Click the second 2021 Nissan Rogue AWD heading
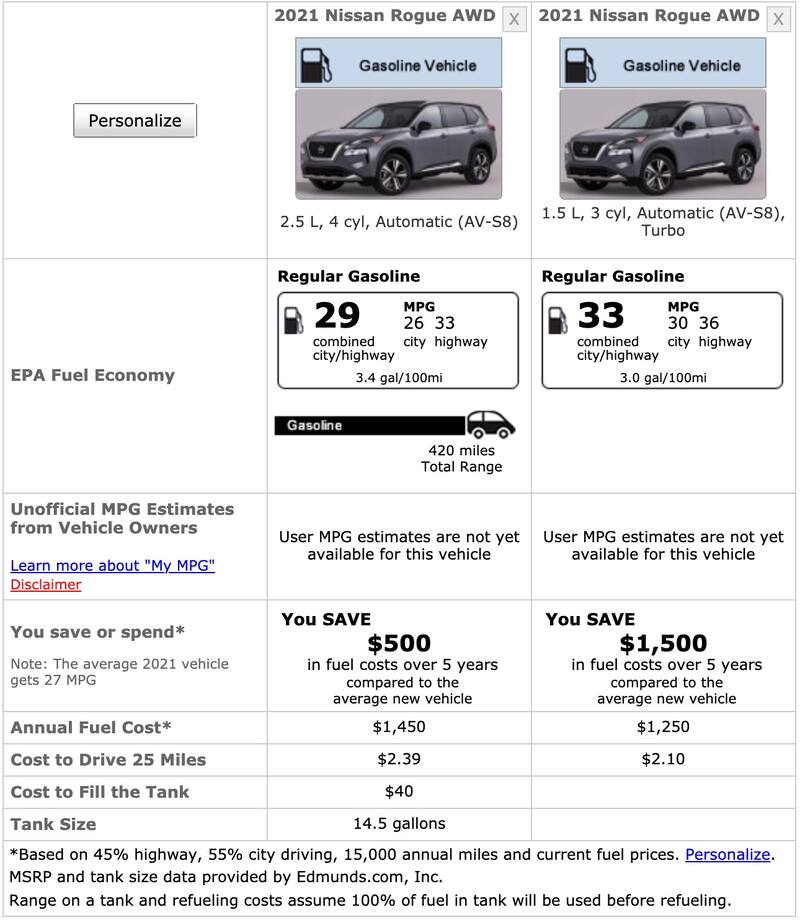Image resolution: width=800 pixels, height=920 pixels. 649,15
